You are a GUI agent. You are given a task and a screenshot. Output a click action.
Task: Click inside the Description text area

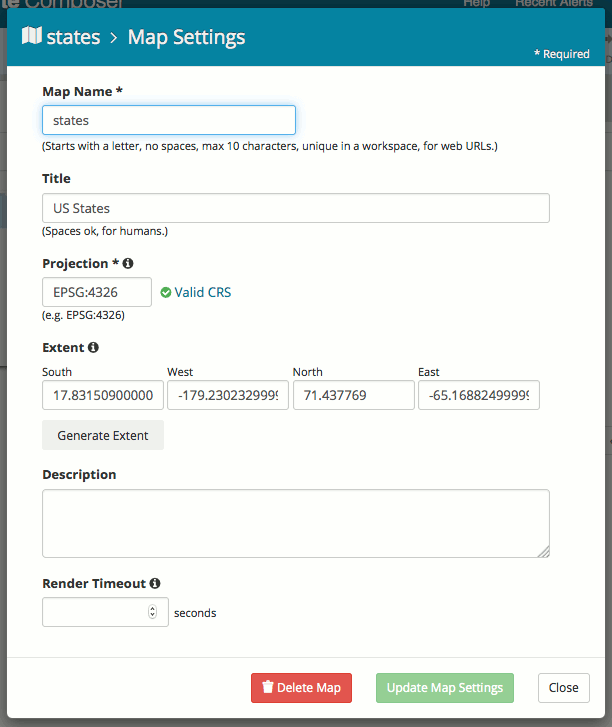(295, 523)
